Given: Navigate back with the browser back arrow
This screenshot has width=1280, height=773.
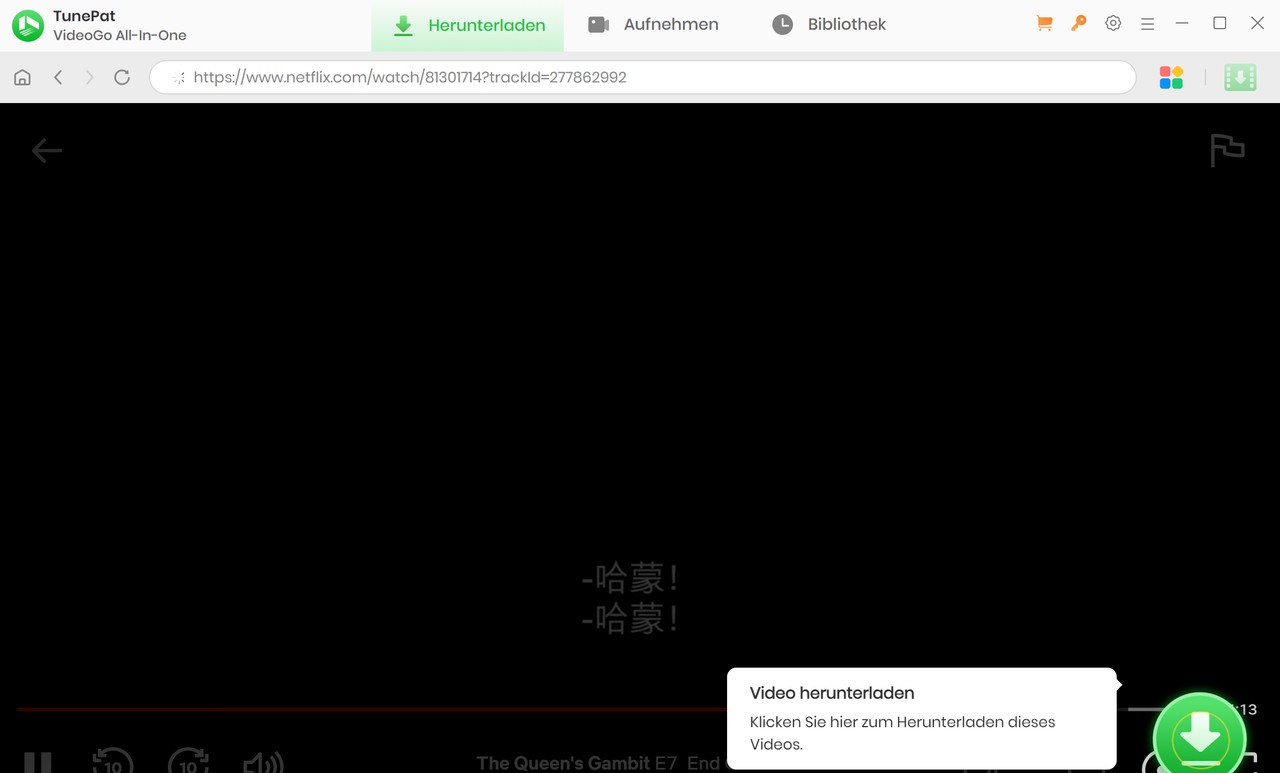Looking at the screenshot, I should (58, 77).
